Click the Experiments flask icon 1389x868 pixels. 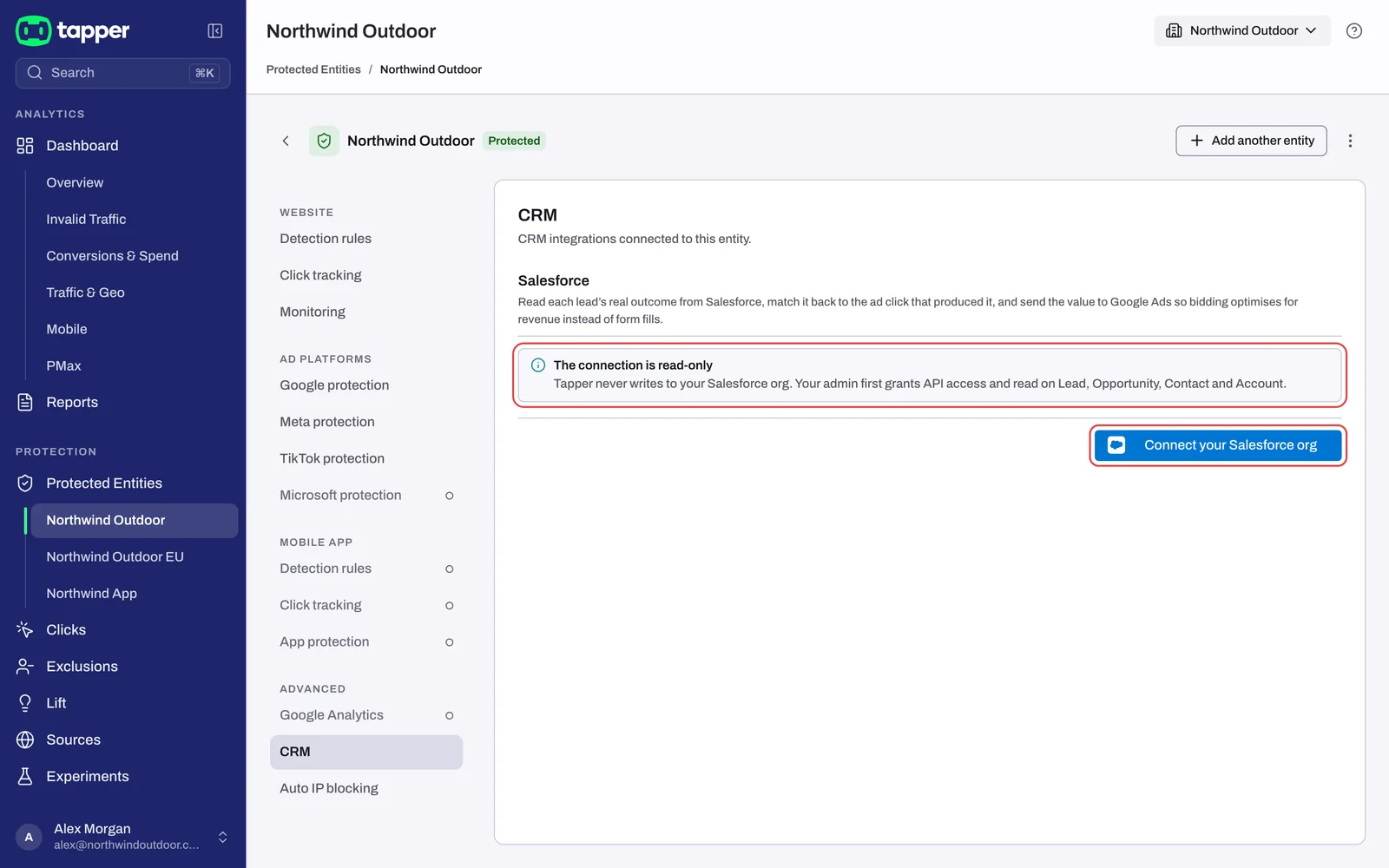pos(25,777)
